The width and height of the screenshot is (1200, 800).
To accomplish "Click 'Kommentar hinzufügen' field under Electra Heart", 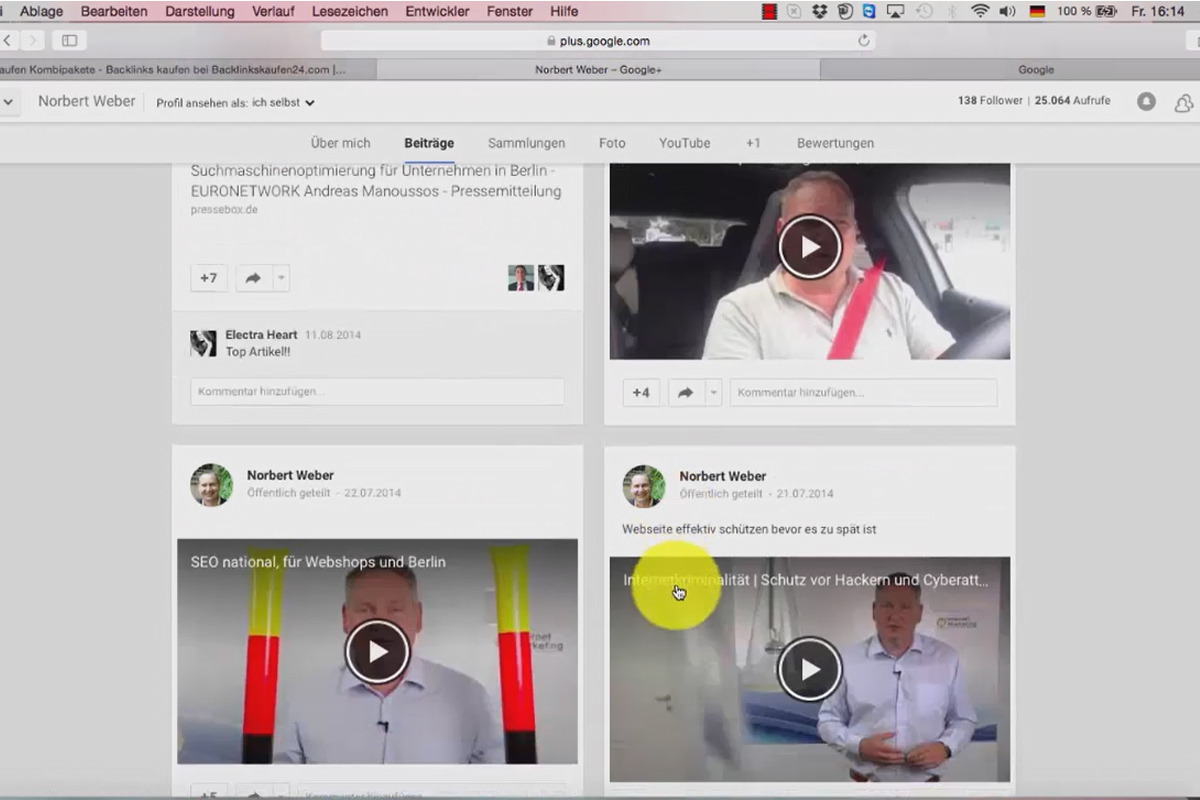I will pyautogui.click(x=377, y=391).
